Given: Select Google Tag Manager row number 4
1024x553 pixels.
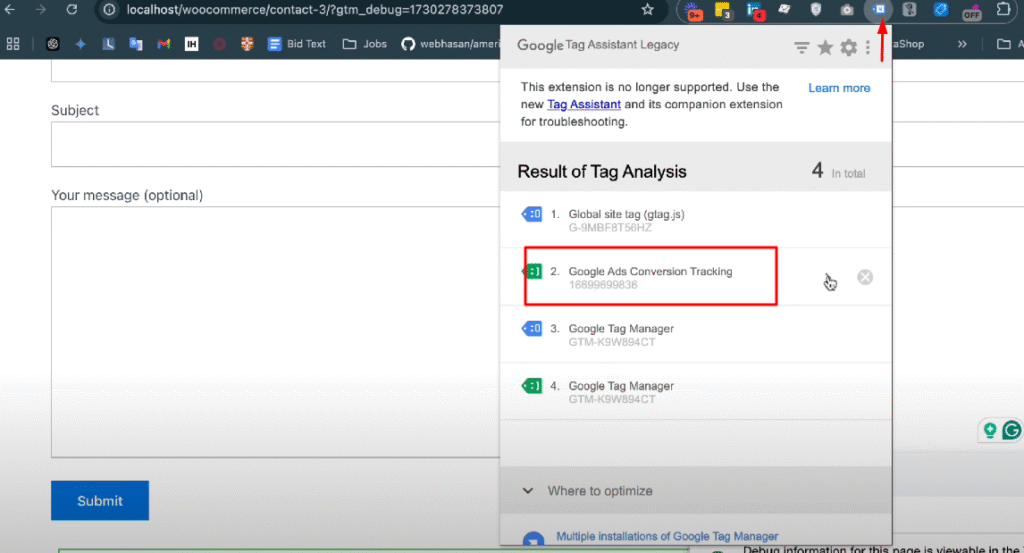Looking at the screenshot, I should pos(696,391).
